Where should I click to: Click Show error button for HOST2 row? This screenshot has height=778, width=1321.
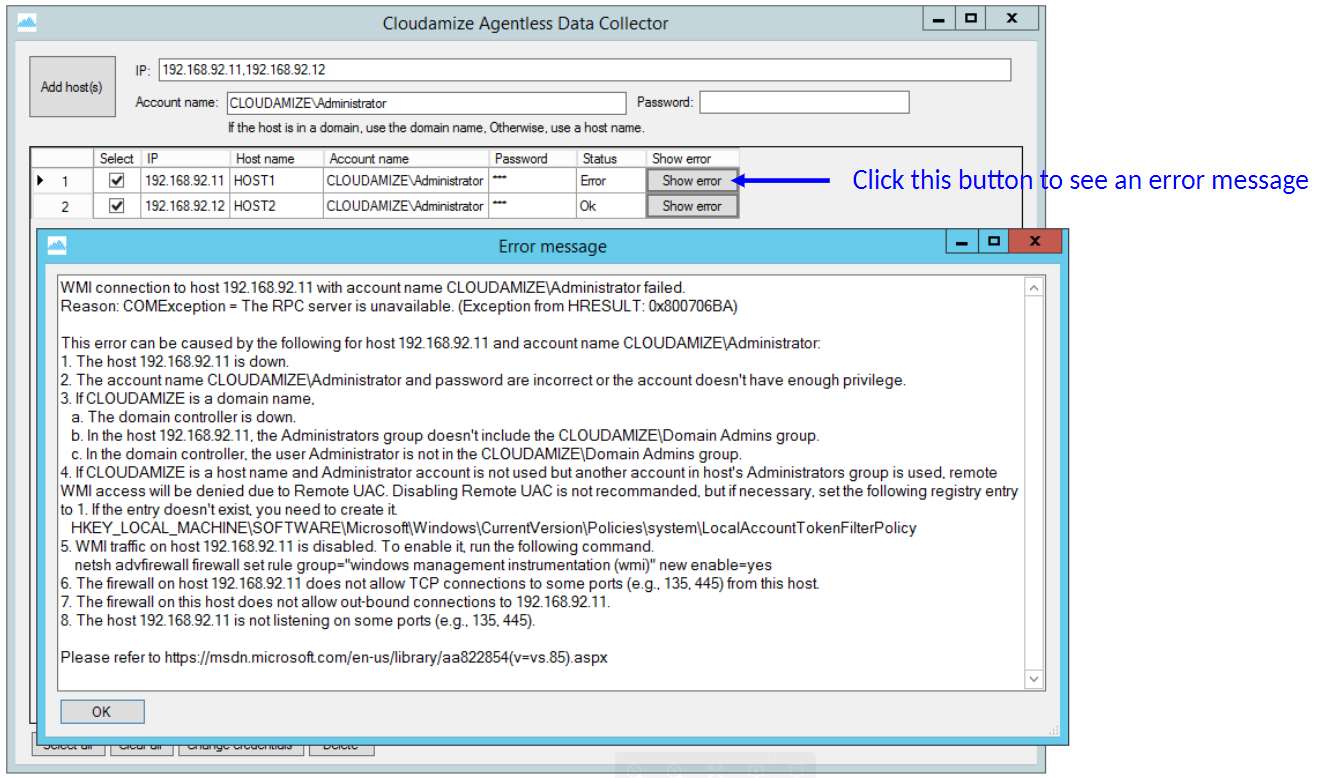point(692,206)
